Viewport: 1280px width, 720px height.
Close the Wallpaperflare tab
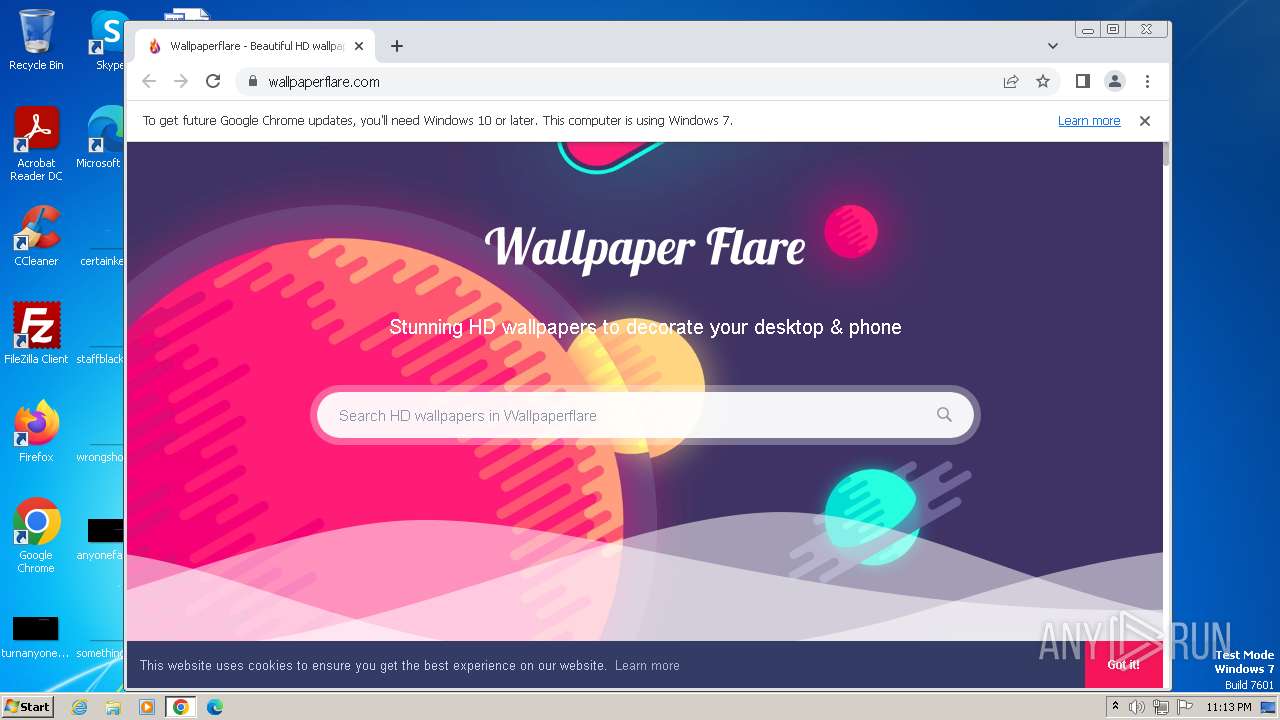359,46
